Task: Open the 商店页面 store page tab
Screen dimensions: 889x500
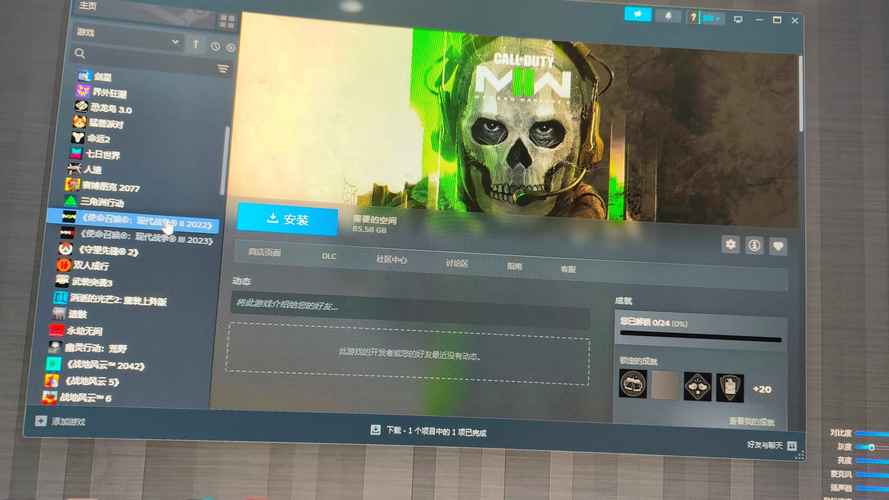Action: click(x=265, y=252)
